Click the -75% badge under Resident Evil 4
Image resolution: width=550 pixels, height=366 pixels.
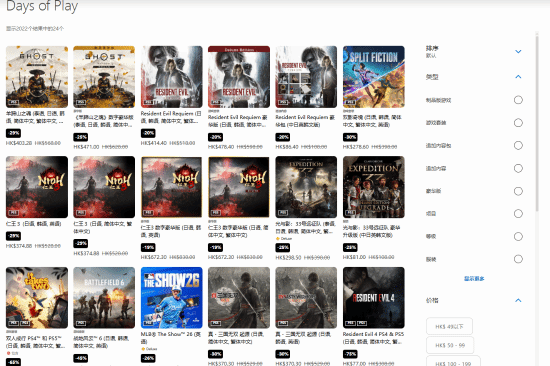click(x=350, y=354)
